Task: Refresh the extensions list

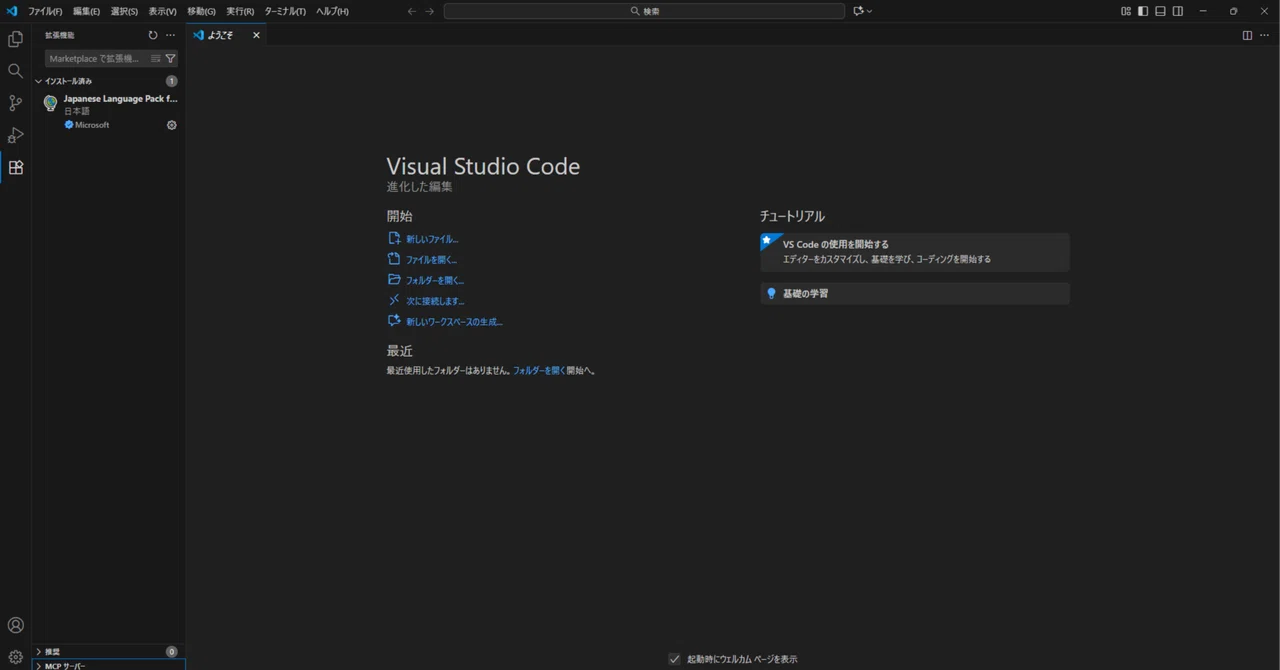Action: coord(153,35)
